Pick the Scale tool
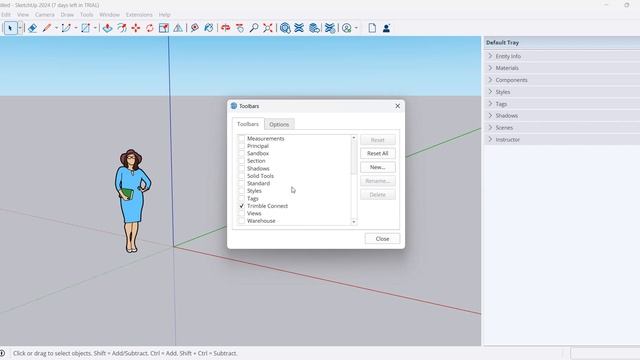This screenshot has height=360, width=640. point(164,28)
